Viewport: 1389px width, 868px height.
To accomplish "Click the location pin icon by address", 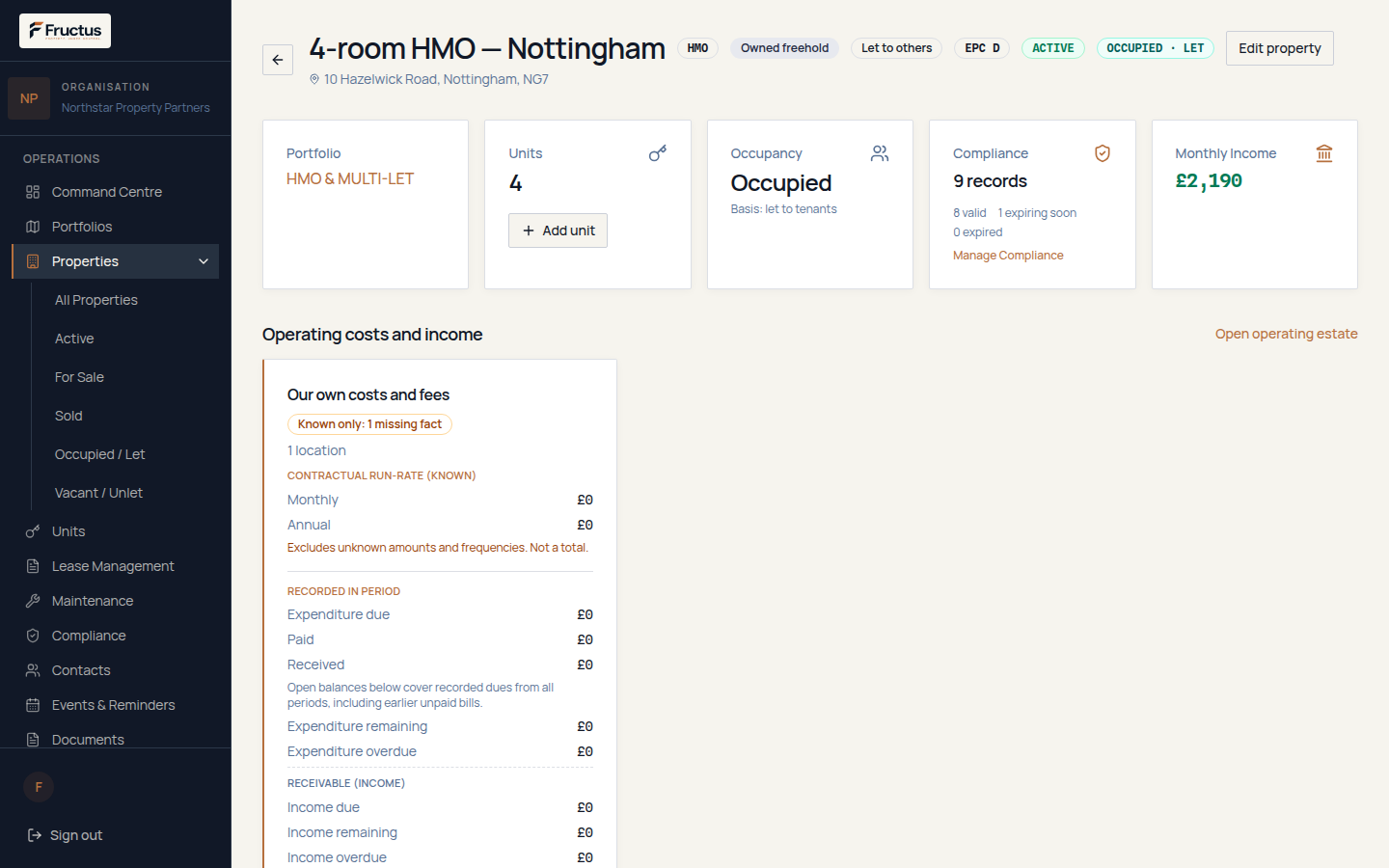I will 314,79.
